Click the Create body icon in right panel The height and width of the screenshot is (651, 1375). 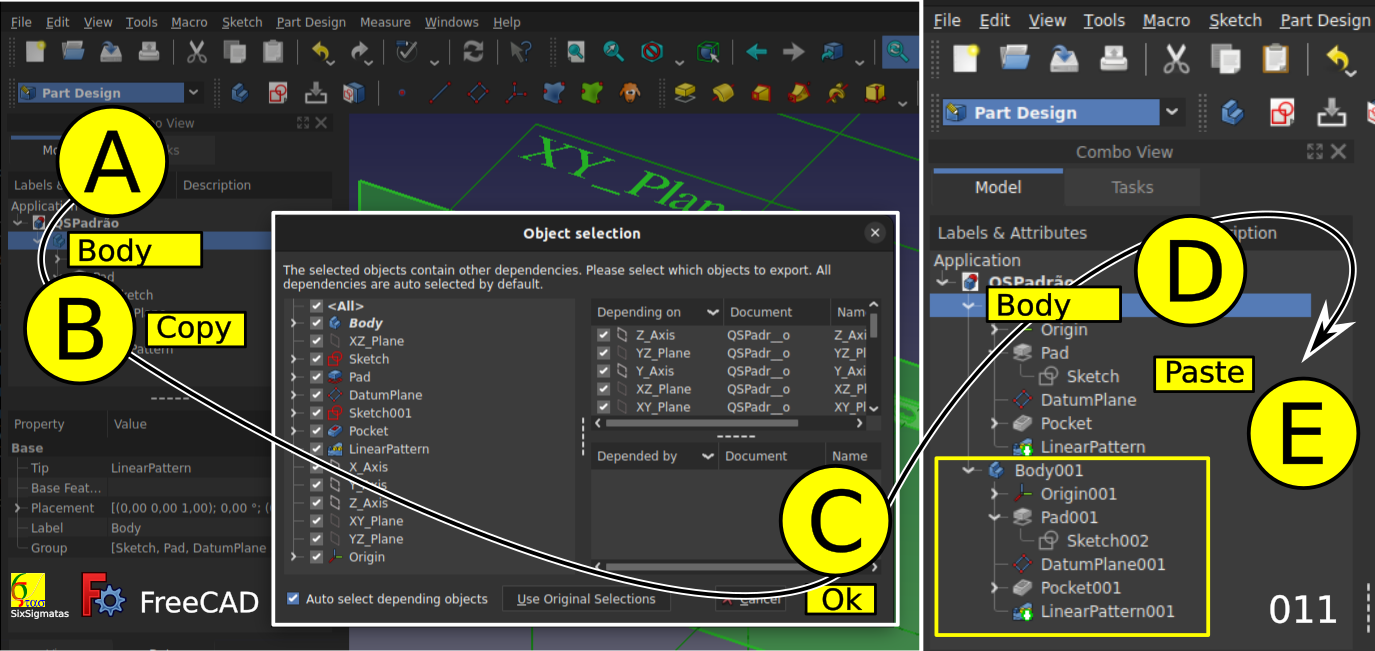pyautogui.click(x=1233, y=112)
